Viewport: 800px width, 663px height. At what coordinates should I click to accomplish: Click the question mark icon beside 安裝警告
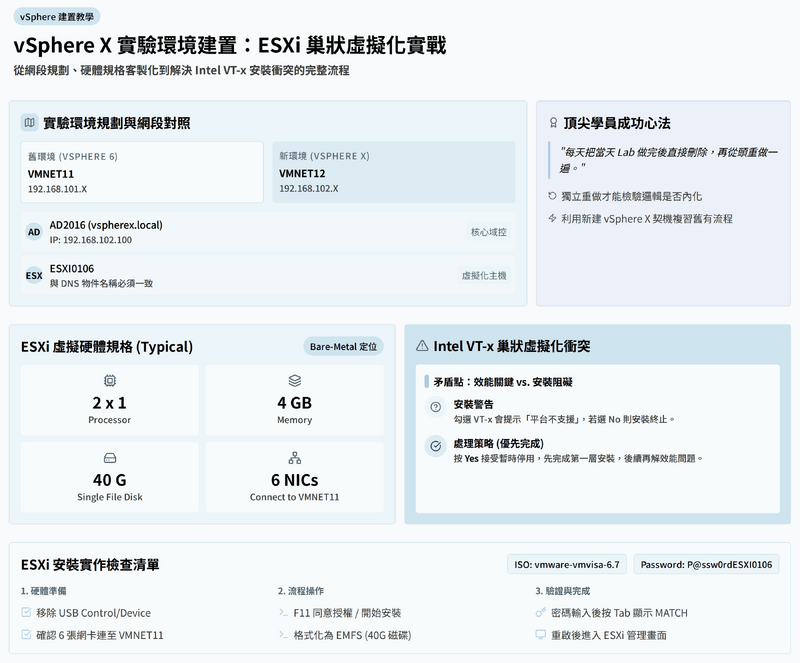(x=435, y=407)
